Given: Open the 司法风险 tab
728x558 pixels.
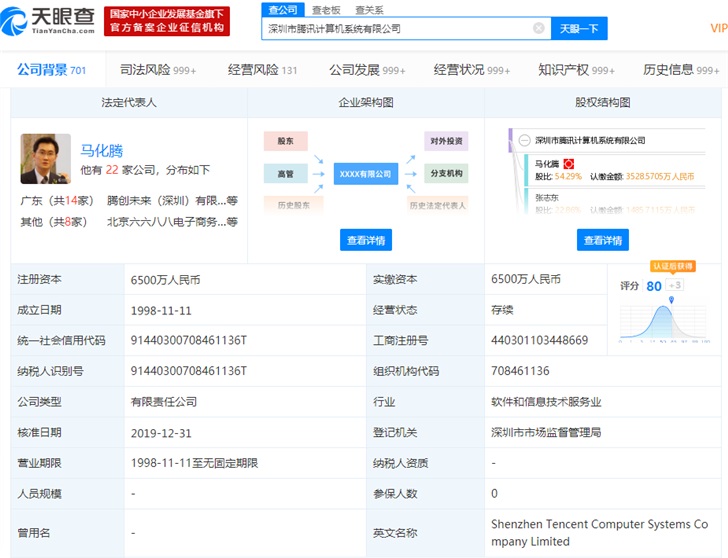Looking at the screenshot, I should click(x=158, y=70).
